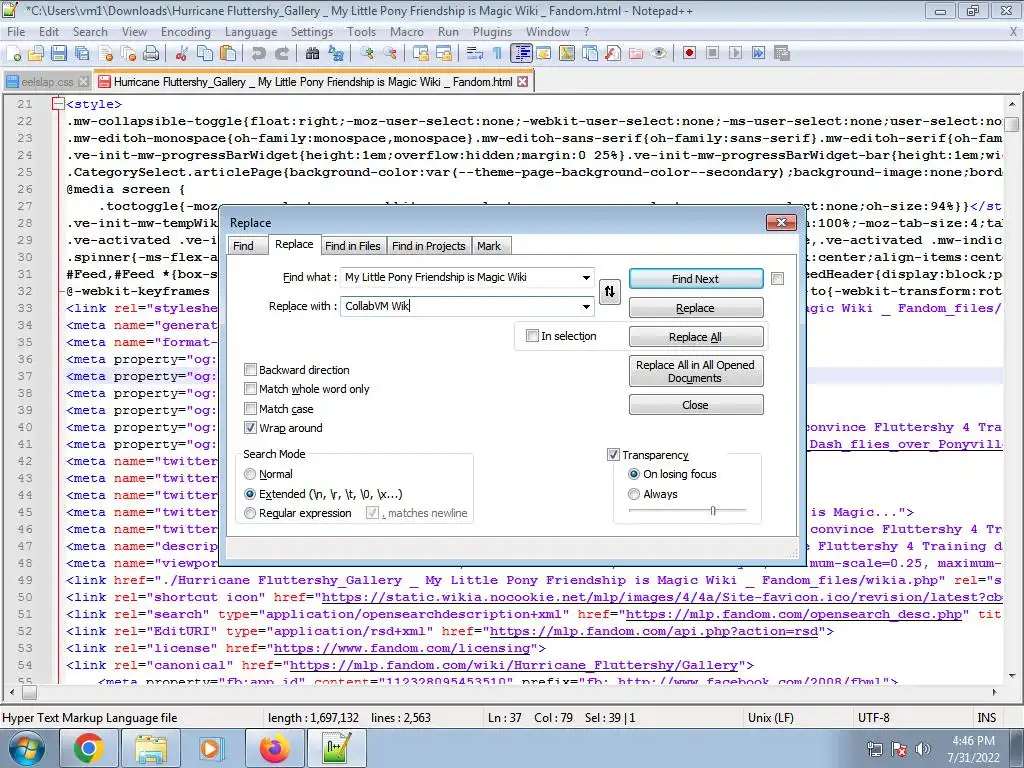Screen dimensions: 1024x768
Task: Open the Find in Projects tab
Action: pyautogui.click(x=428, y=246)
